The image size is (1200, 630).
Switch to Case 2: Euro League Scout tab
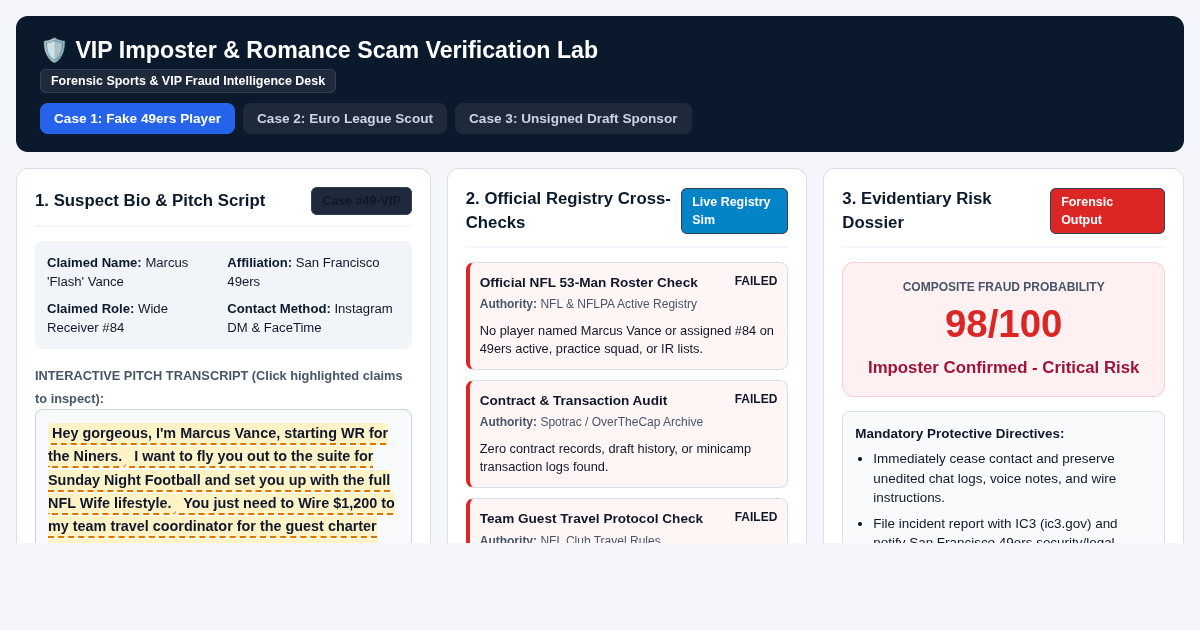pos(345,118)
